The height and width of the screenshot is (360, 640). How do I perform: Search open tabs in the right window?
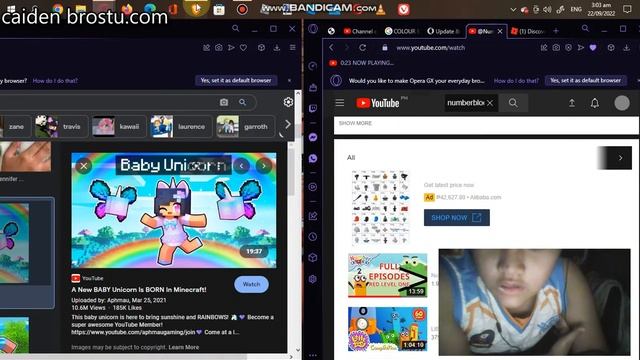point(585,29)
